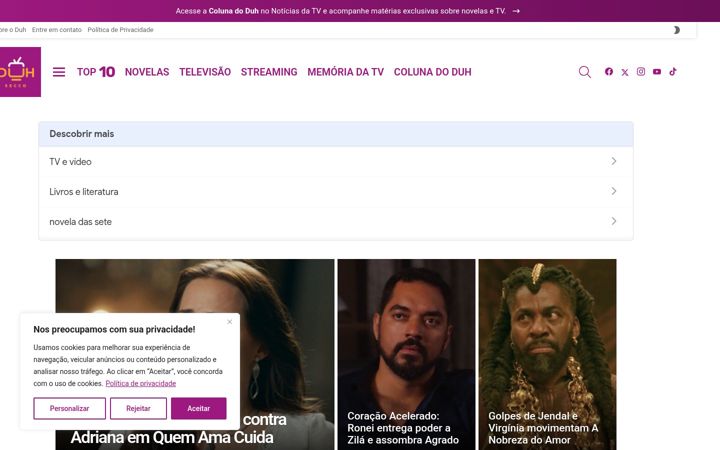
Task: Click the Personalizar cookie button
Action: click(x=69, y=408)
